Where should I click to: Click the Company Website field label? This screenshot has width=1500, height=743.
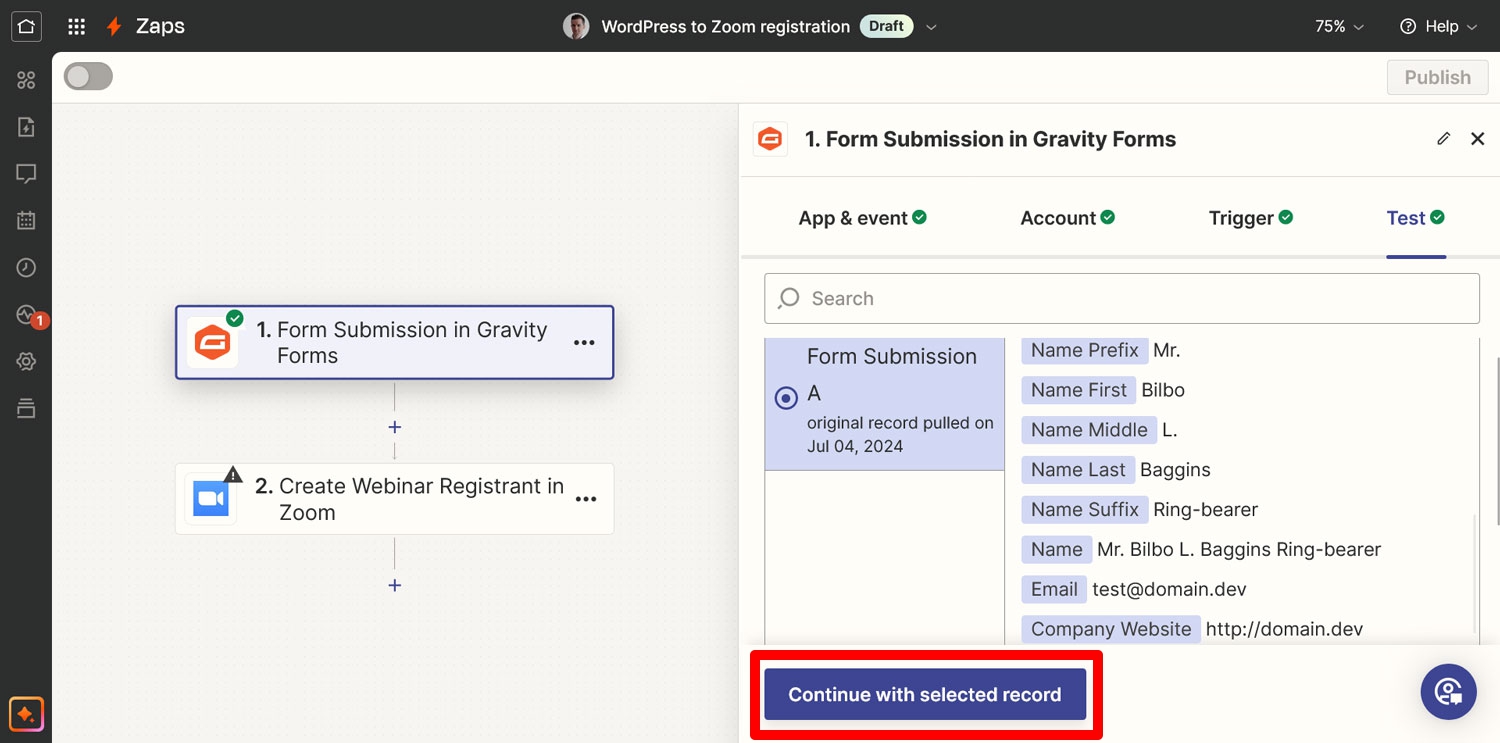1110,629
